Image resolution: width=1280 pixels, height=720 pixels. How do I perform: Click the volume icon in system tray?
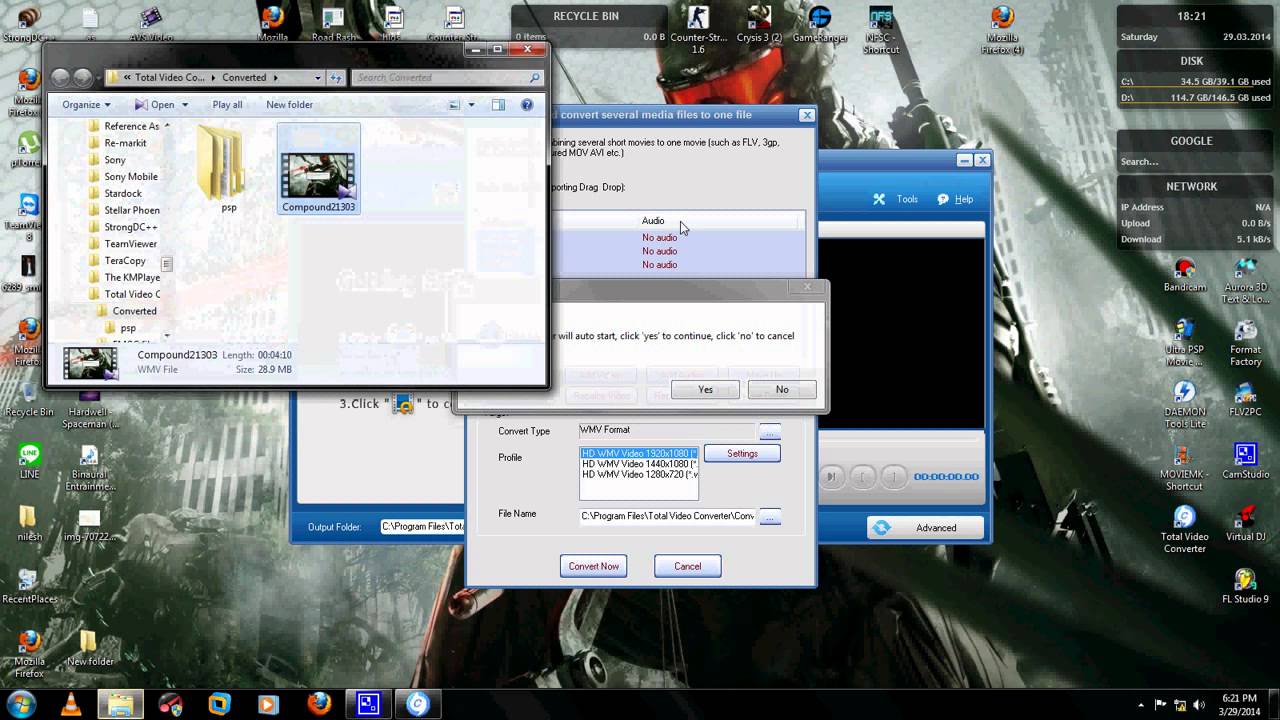point(1198,704)
